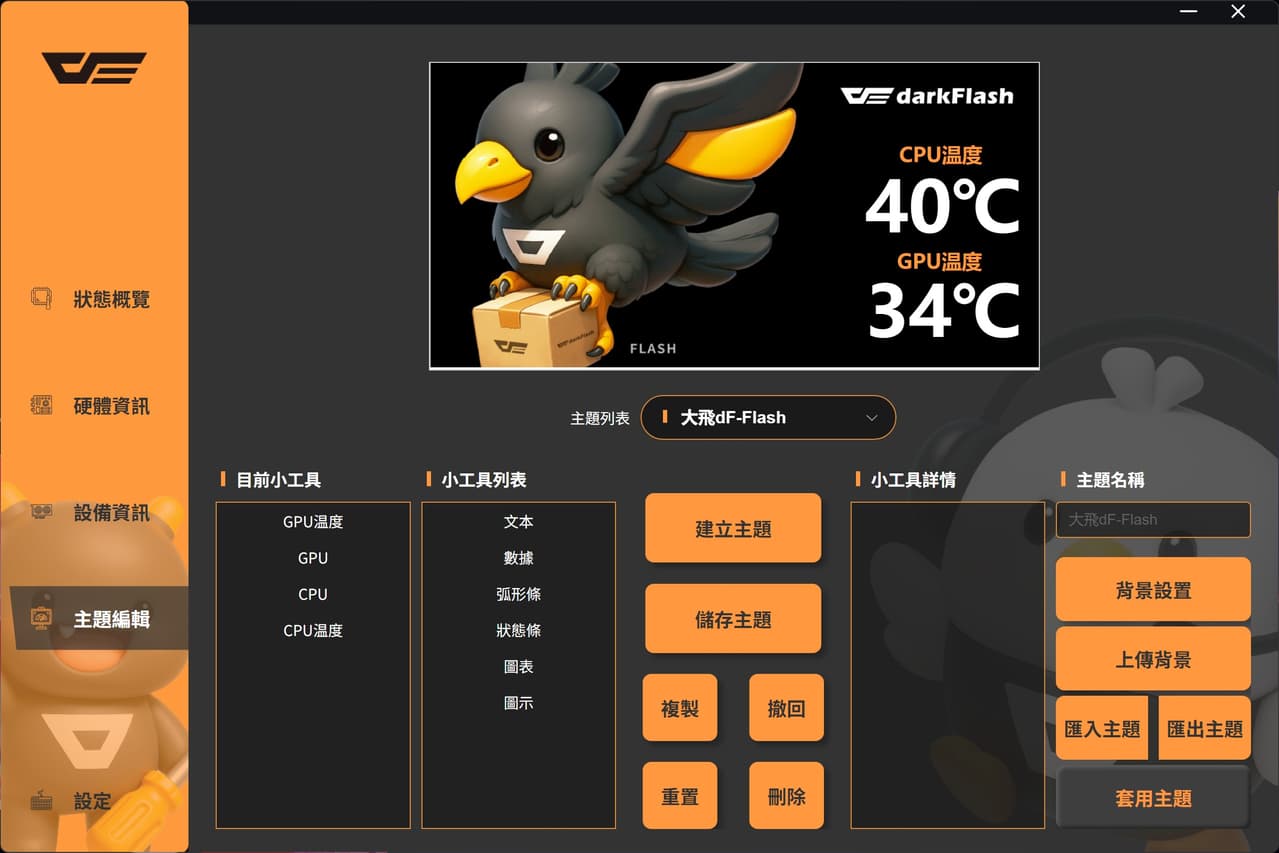Select CPU in the current widget list
This screenshot has width=1279, height=853.
(313, 594)
